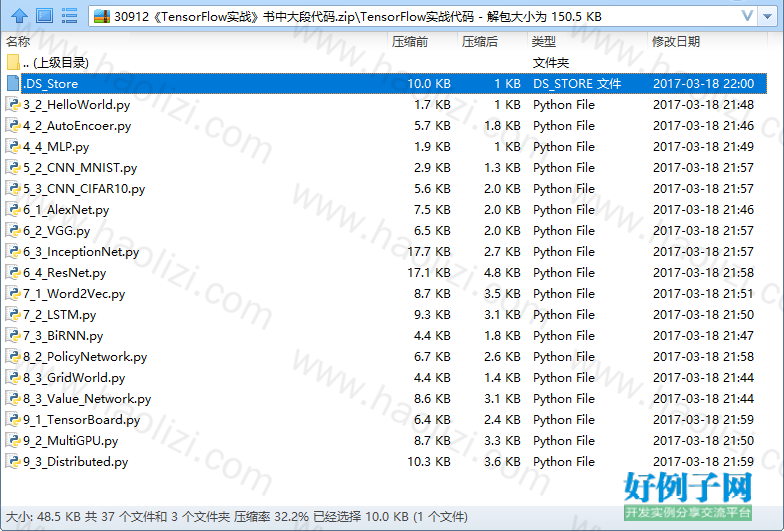Click the icon of 6_1_AlexNet.py
The width and height of the screenshot is (784, 531).
tap(12, 210)
